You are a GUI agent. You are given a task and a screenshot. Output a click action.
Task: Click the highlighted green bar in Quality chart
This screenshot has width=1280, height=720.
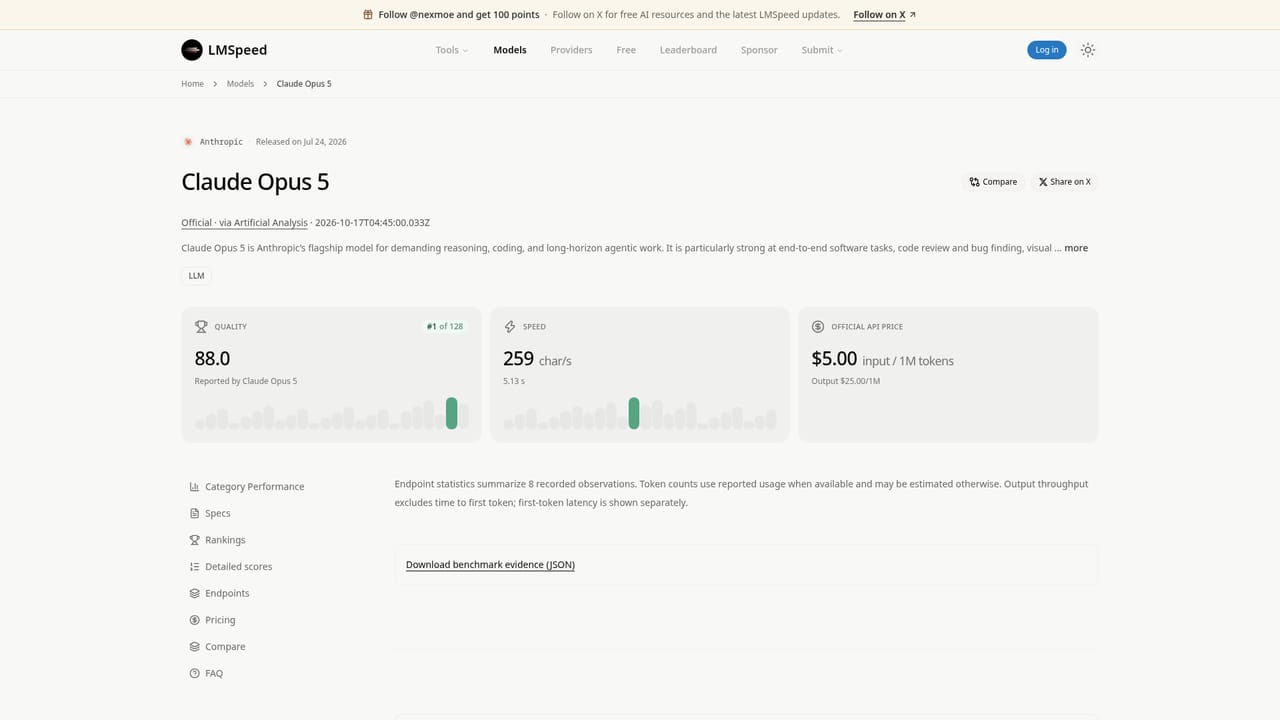point(452,413)
